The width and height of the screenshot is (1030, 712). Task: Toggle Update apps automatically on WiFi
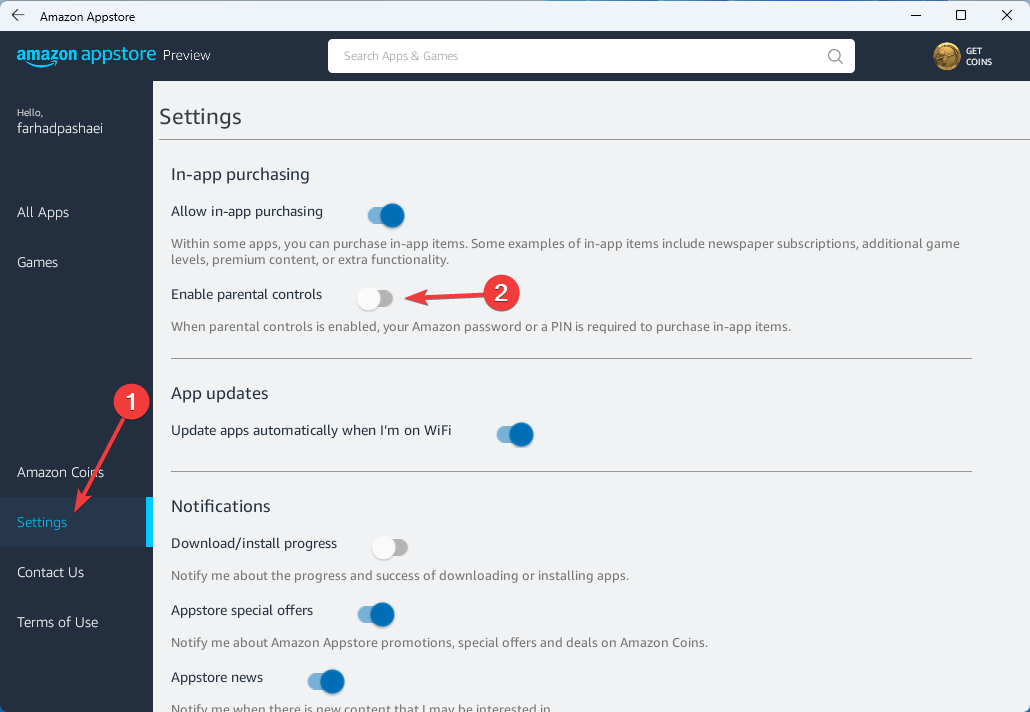[x=515, y=435]
